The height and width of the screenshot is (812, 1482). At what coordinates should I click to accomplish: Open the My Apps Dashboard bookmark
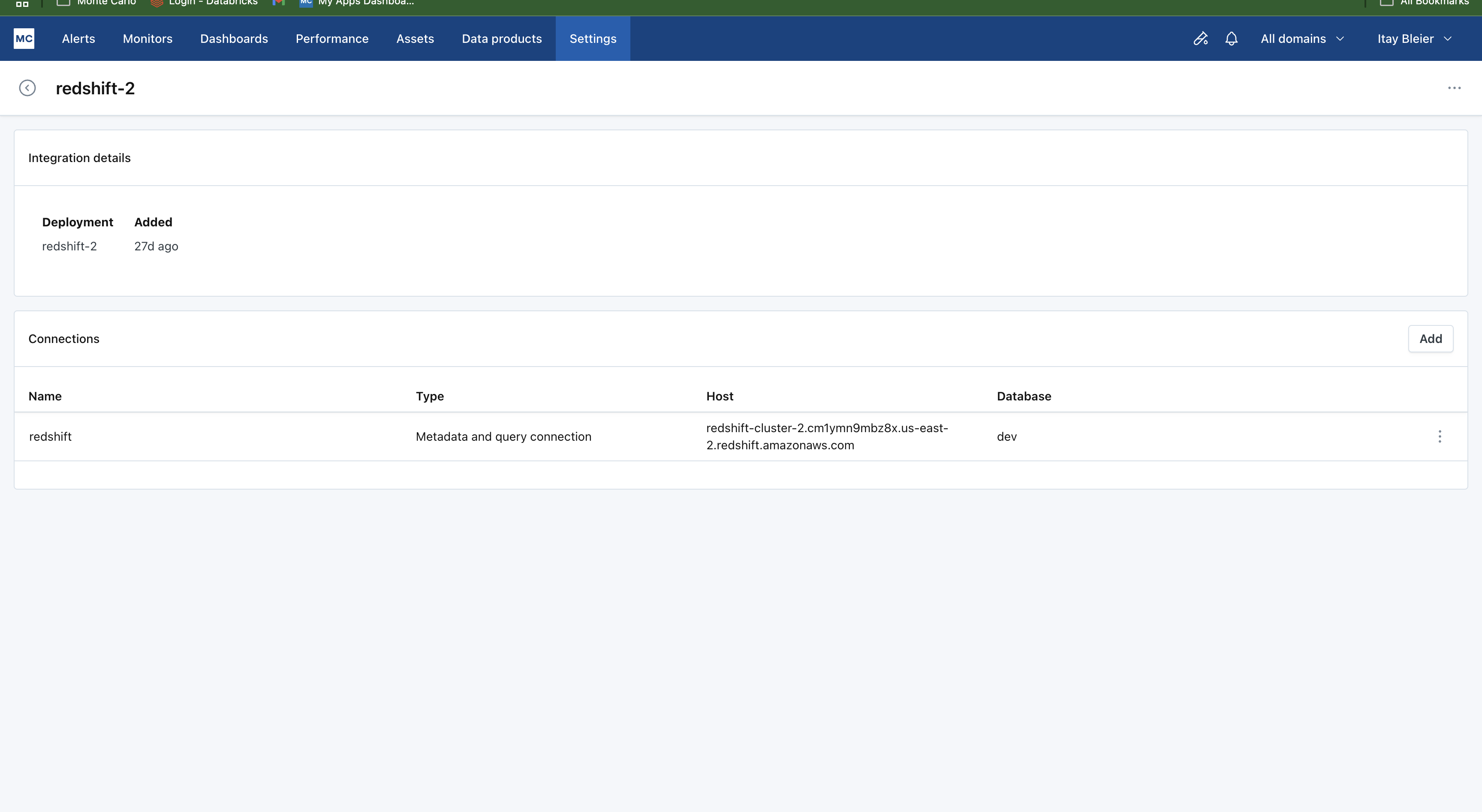tap(357, 3)
